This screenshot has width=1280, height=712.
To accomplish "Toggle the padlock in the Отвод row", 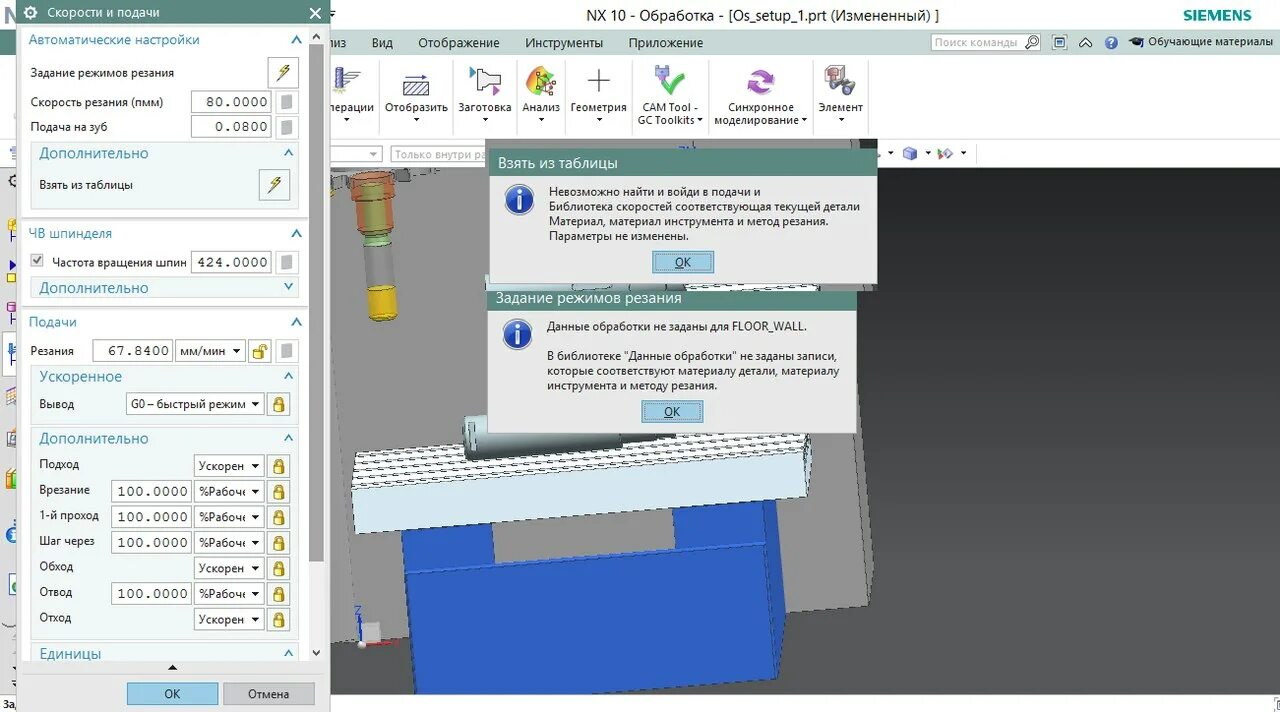I will [x=279, y=594].
